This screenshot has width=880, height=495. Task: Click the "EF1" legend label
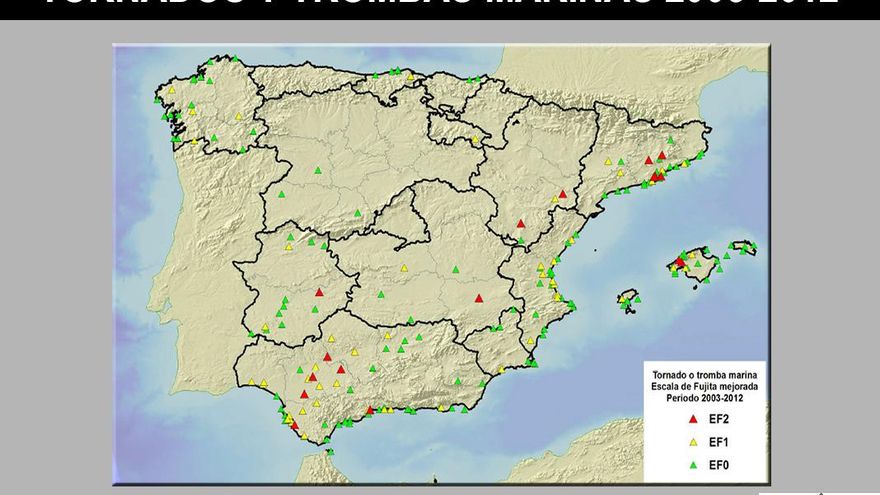point(718,442)
